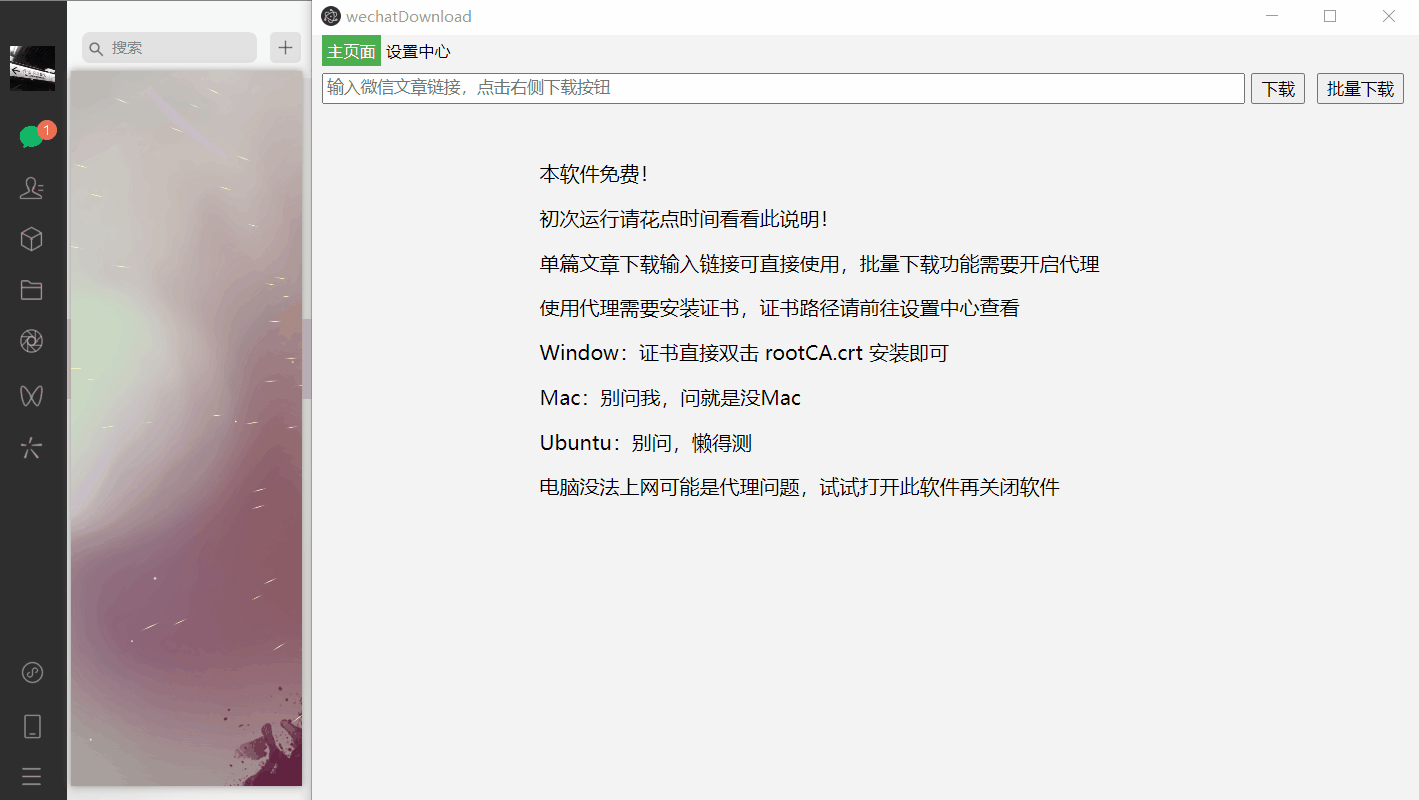This screenshot has height=800, width=1419.
Task: Maximize the wechatDownload window
Action: (x=1330, y=16)
